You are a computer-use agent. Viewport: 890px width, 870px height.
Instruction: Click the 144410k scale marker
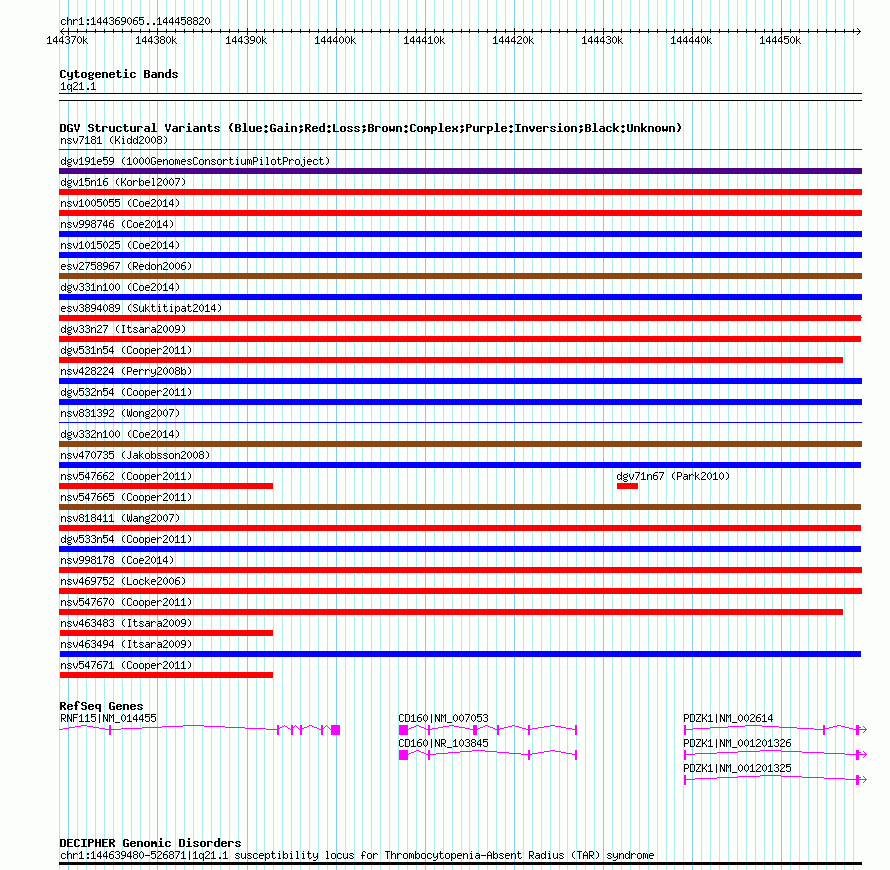point(424,40)
